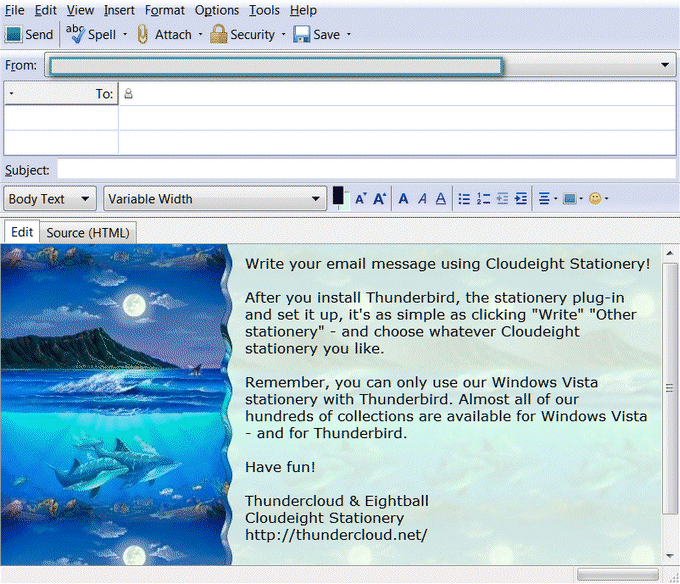
Task: Click the scroll down arrow in message body
Action: pos(670,556)
